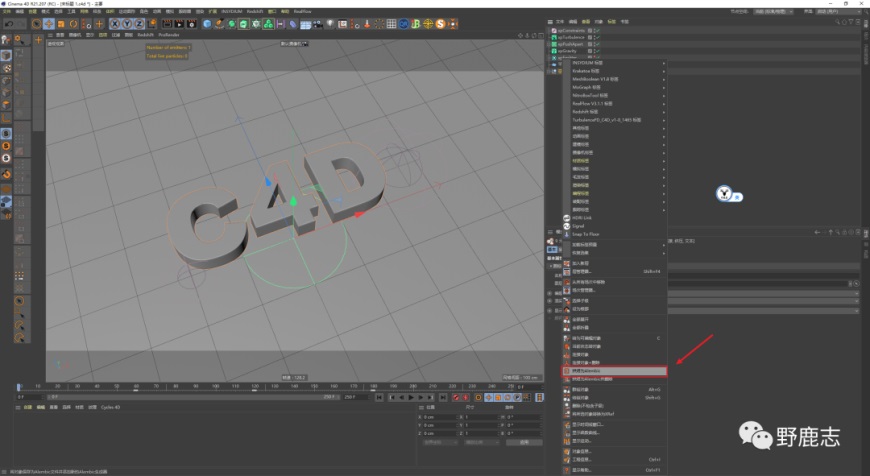Open the deformer bend icon
This screenshot has width=870, height=476.
coord(293,24)
